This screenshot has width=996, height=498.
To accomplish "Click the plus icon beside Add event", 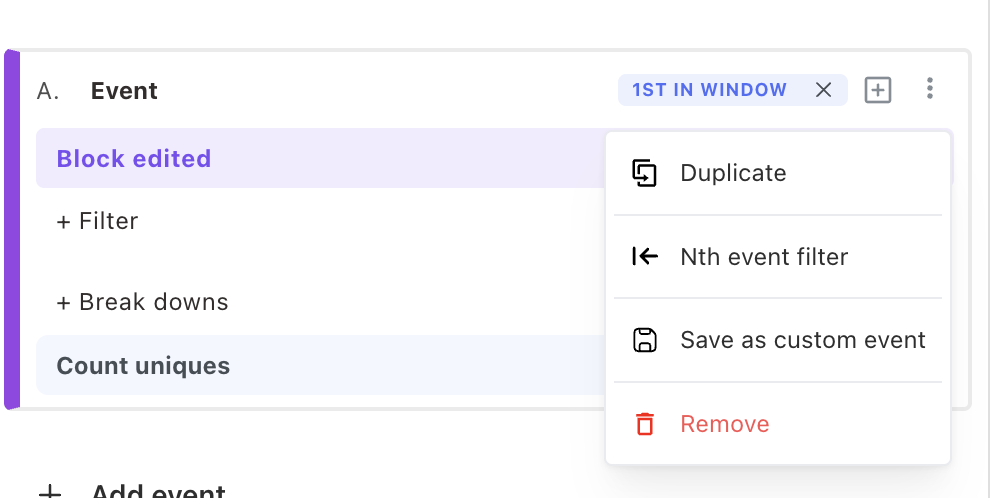I will click(49, 492).
